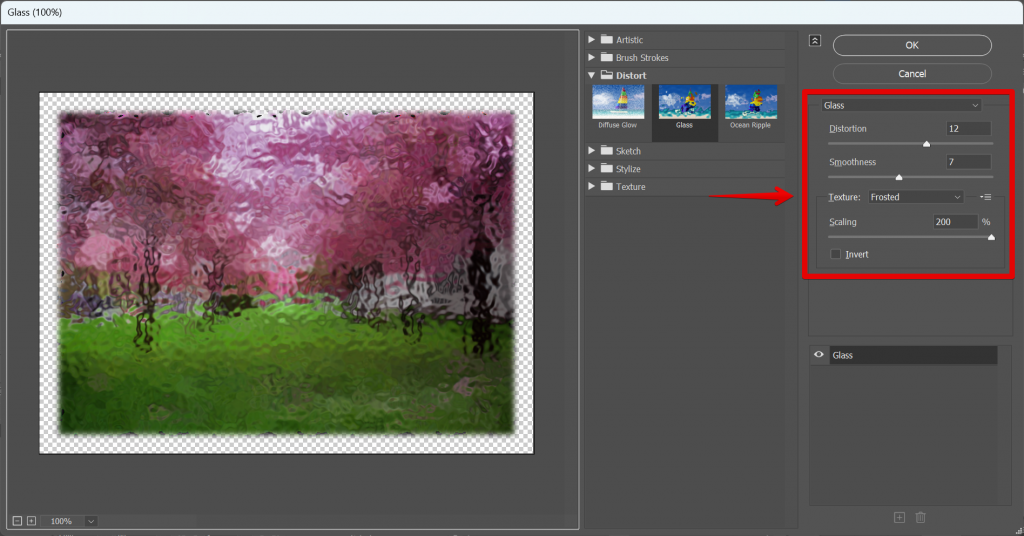Screen dimensions: 1024x536
Task: Expand the Brush Strokes folder
Action: click(x=593, y=58)
